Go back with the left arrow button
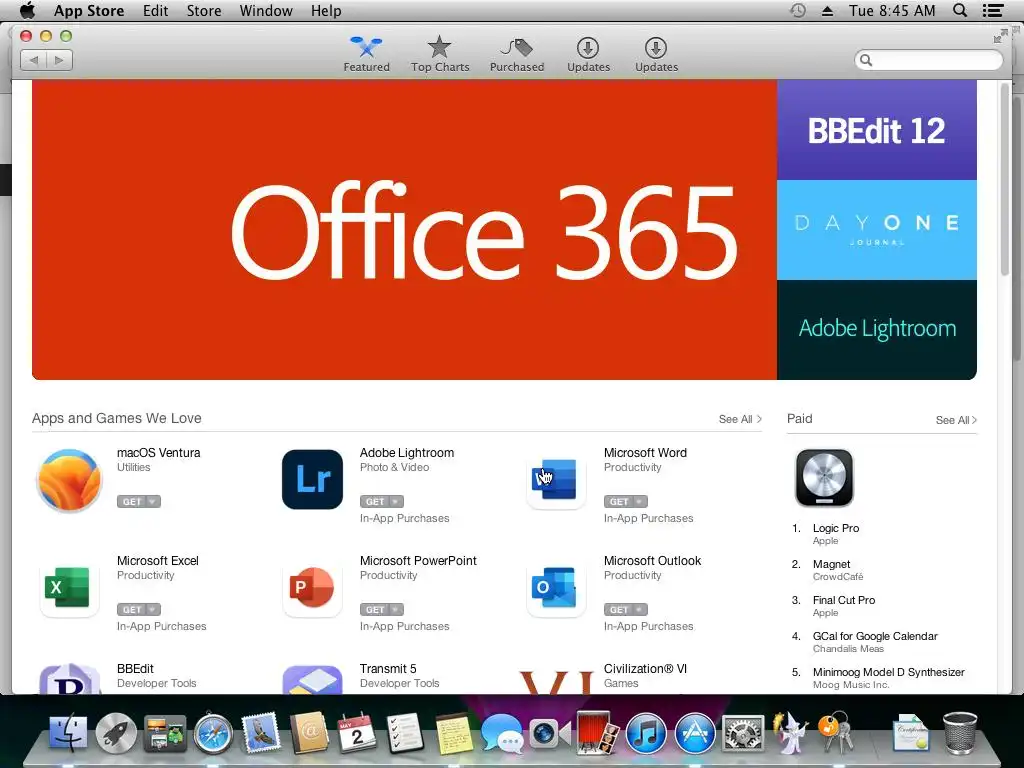This screenshot has height=768, width=1024. coord(34,60)
